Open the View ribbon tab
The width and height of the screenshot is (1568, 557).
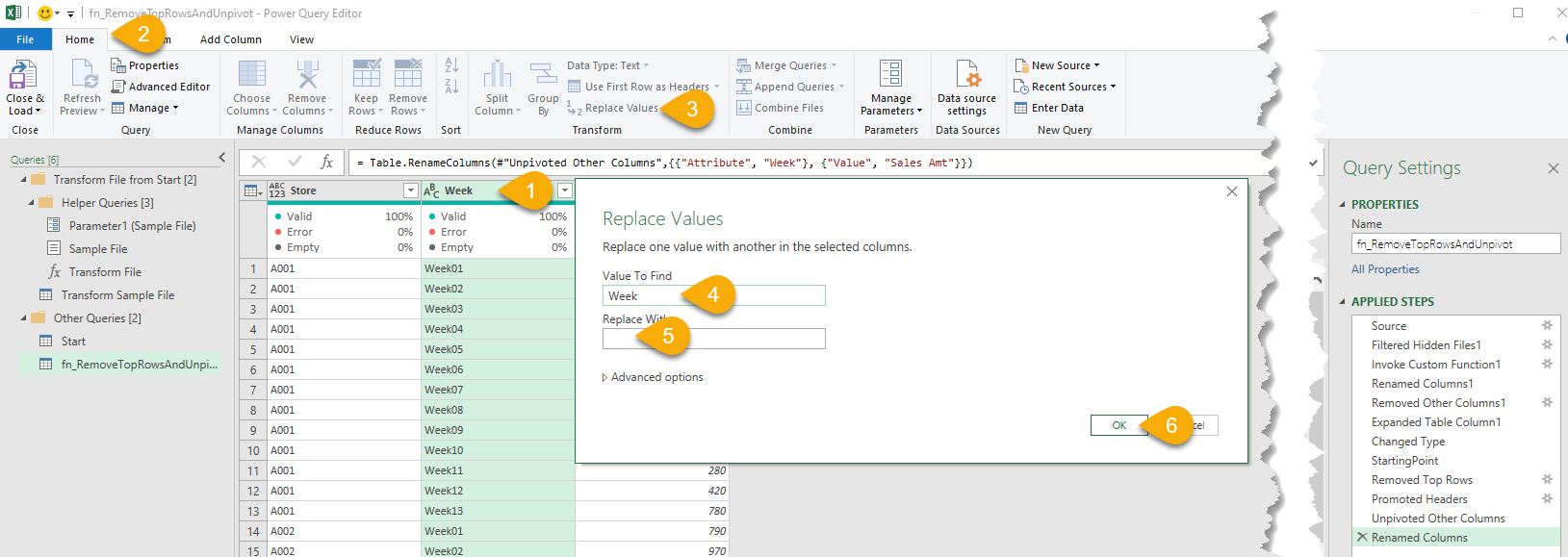coord(301,39)
